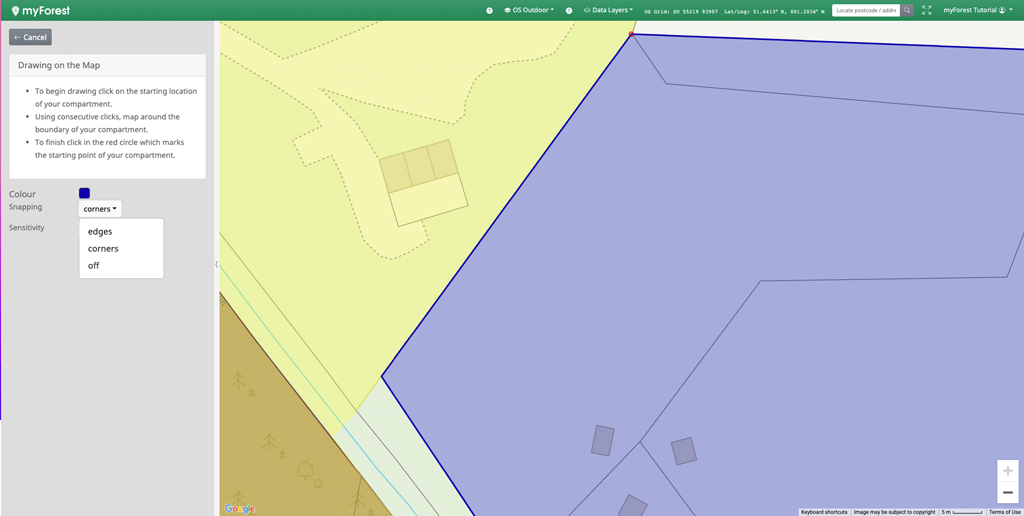The height and width of the screenshot is (516, 1024).
Task: Click the myForest logo
Action: click(x=41, y=10)
